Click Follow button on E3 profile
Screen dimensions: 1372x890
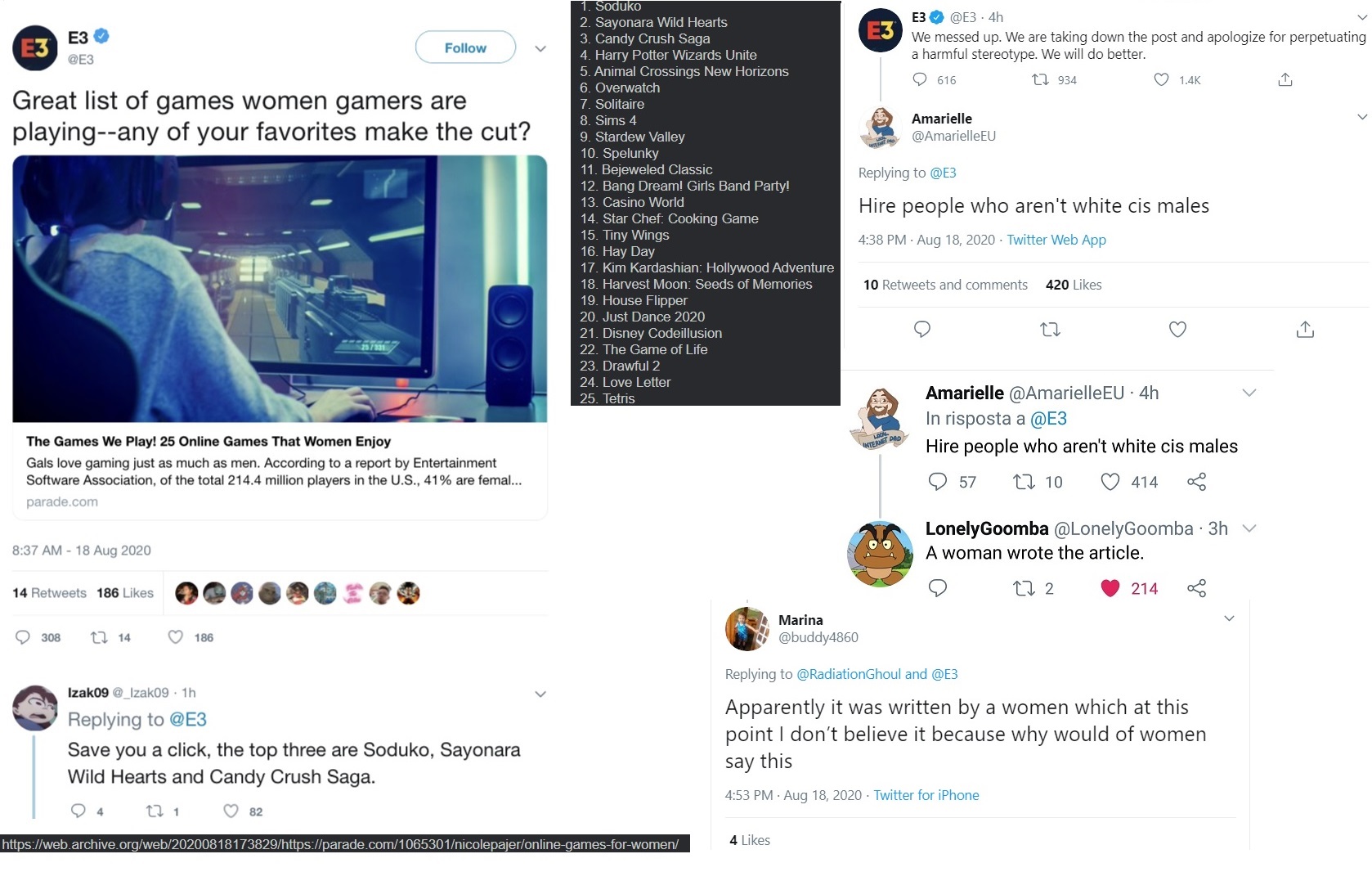(x=465, y=47)
